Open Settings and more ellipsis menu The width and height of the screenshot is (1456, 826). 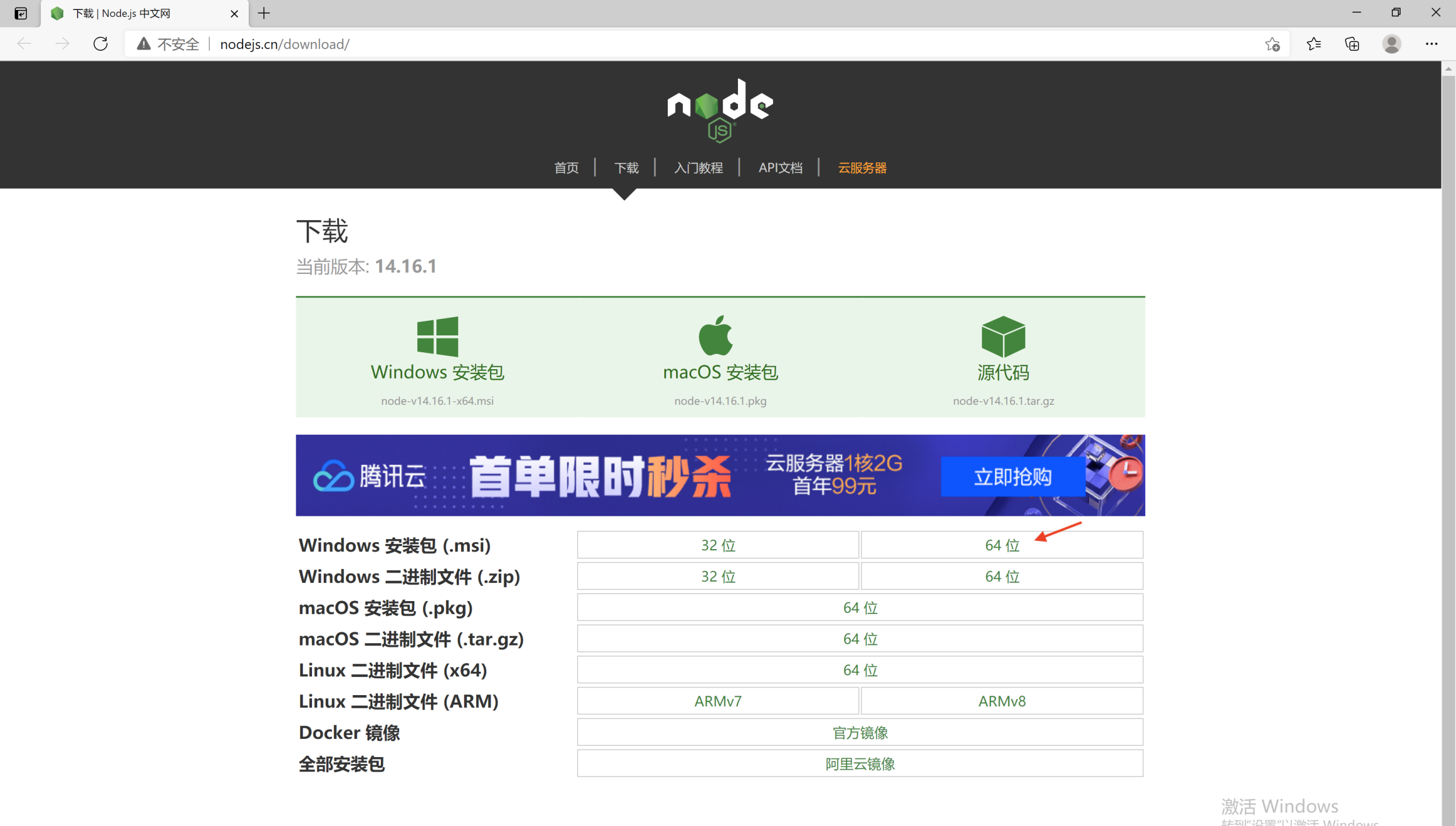click(1431, 44)
